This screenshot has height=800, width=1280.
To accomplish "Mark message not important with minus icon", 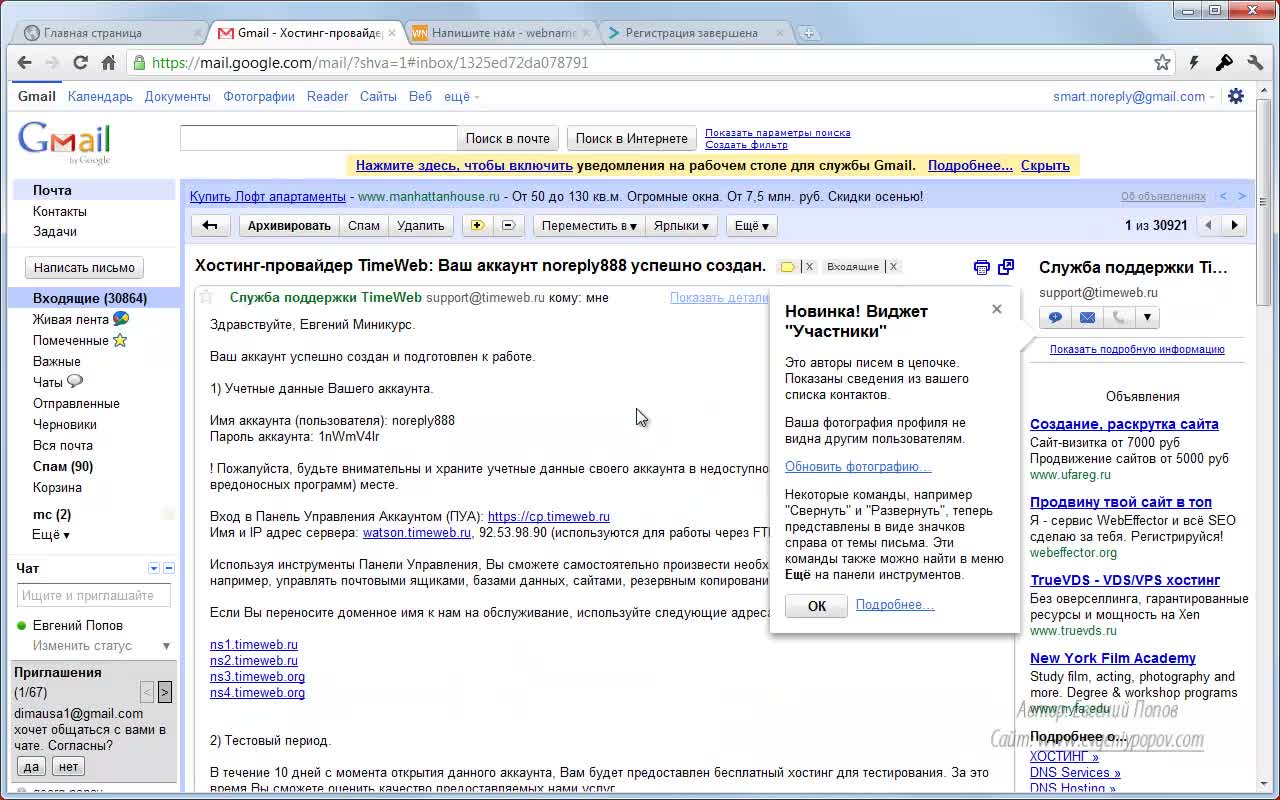I will pos(508,226).
